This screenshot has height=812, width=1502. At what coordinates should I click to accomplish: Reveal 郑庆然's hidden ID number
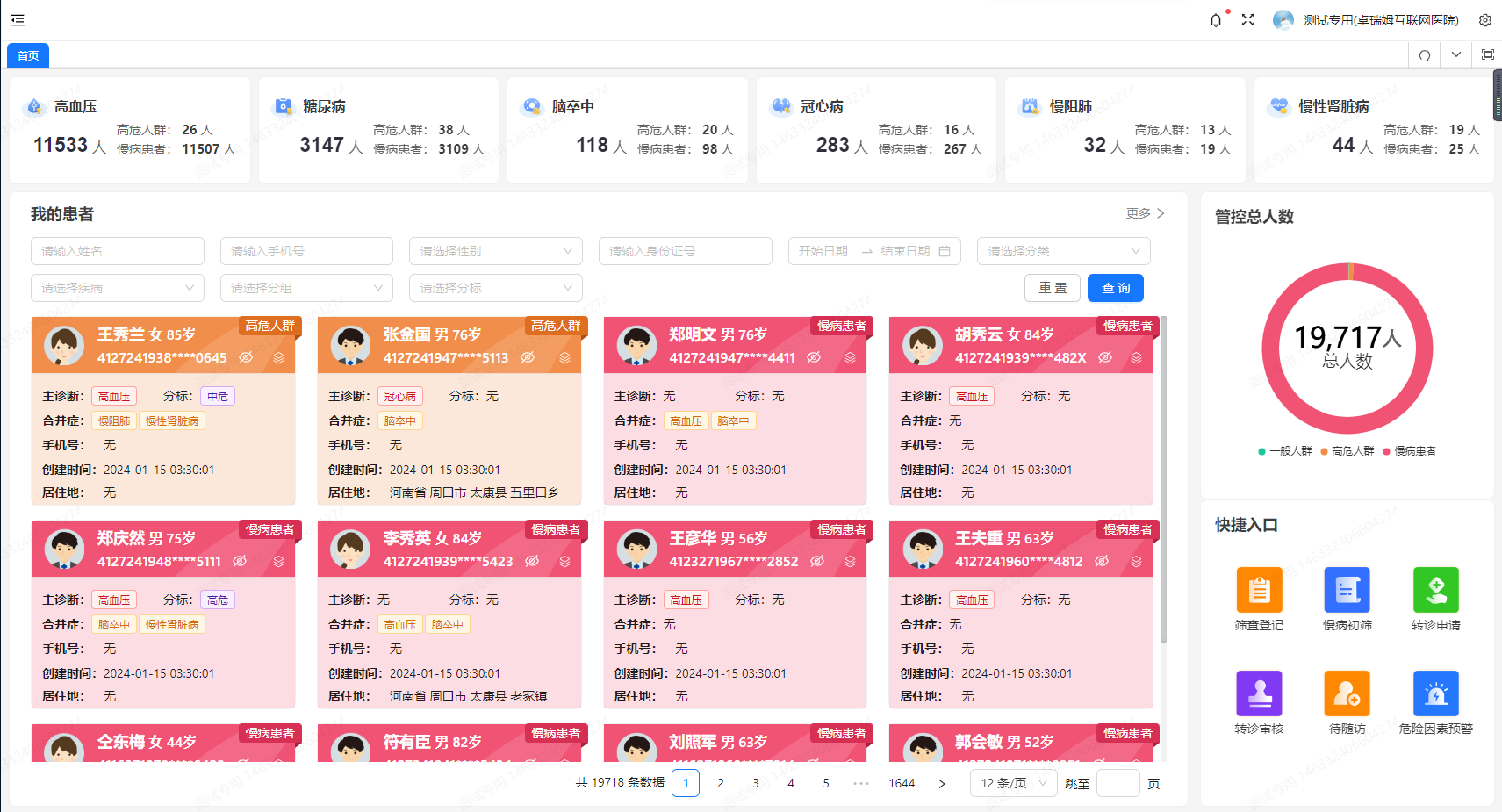(x=240, y=561)
